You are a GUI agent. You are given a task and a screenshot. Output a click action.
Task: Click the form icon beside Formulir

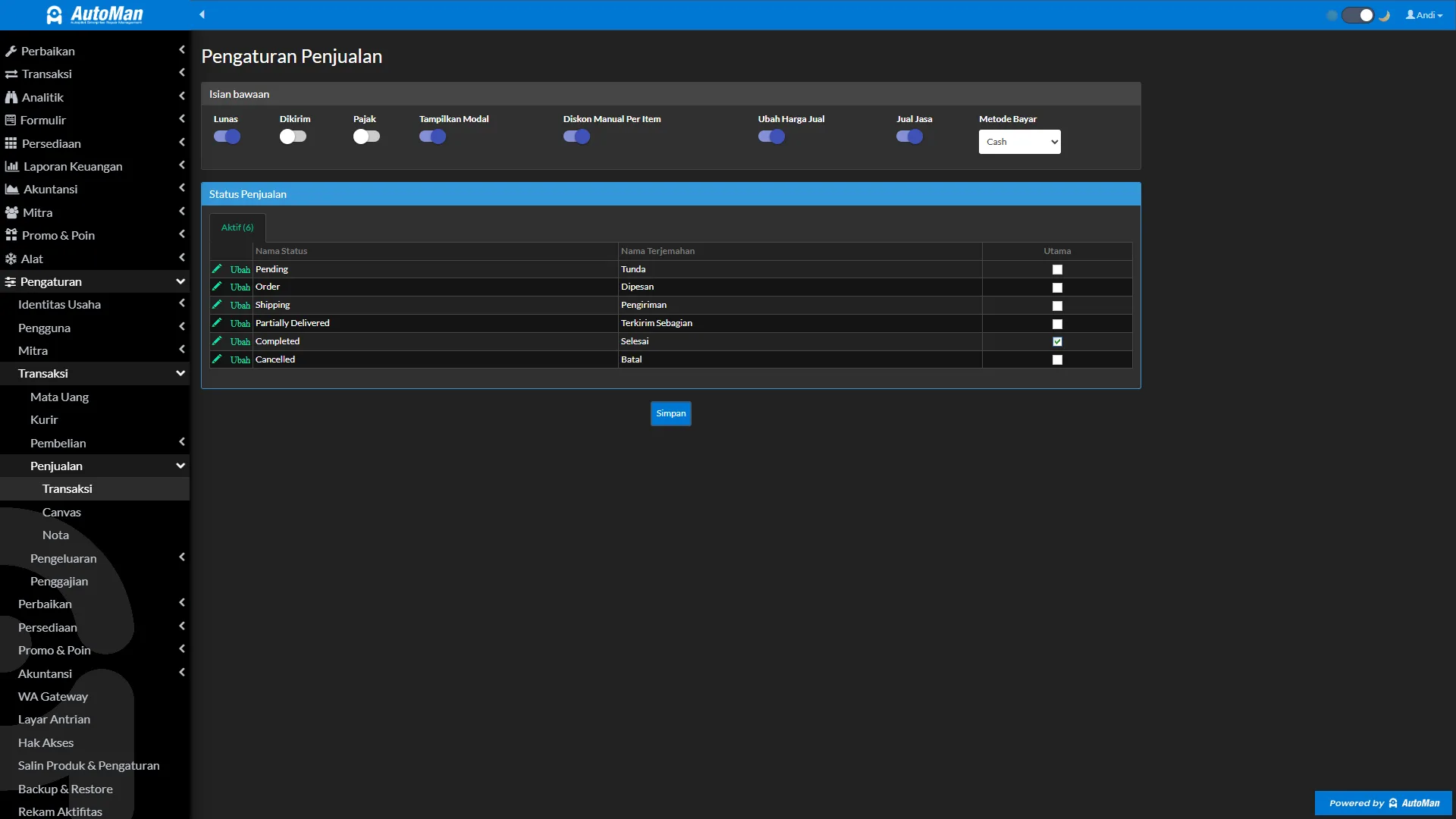click(x=11, y=120)
